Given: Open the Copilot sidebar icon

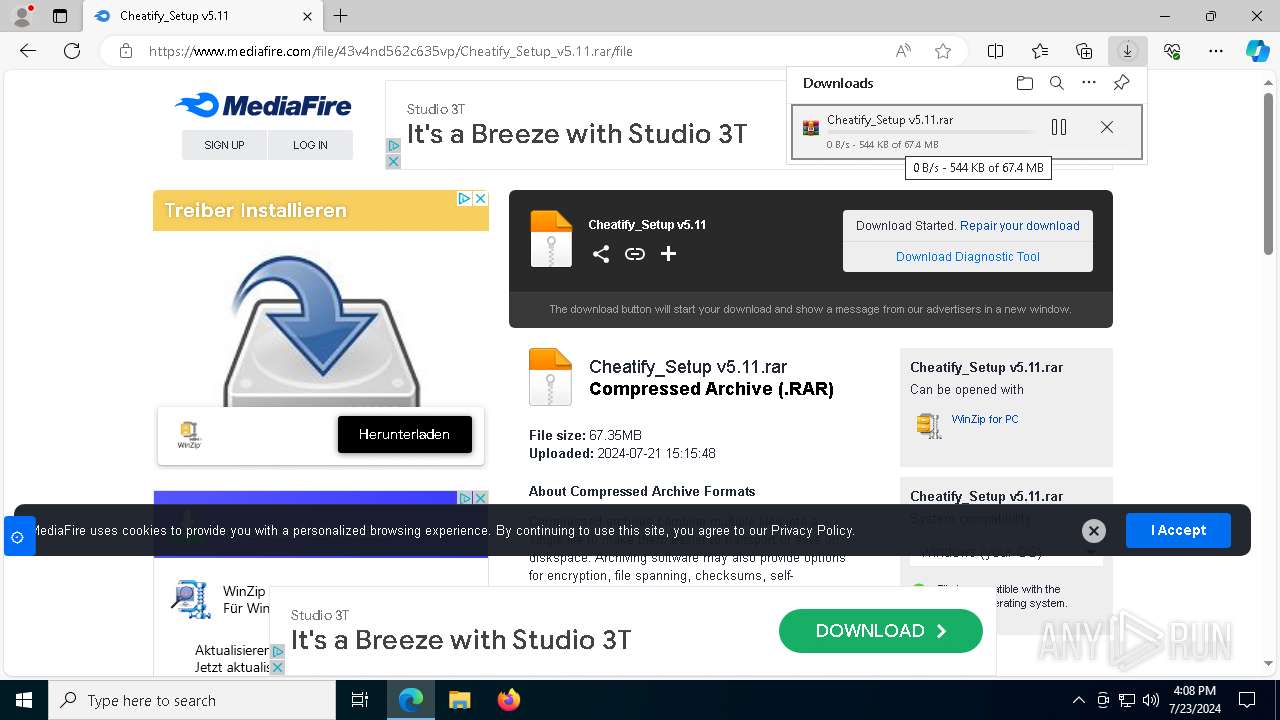Looking at the screenshot, I should click(x=1257, y=51).
